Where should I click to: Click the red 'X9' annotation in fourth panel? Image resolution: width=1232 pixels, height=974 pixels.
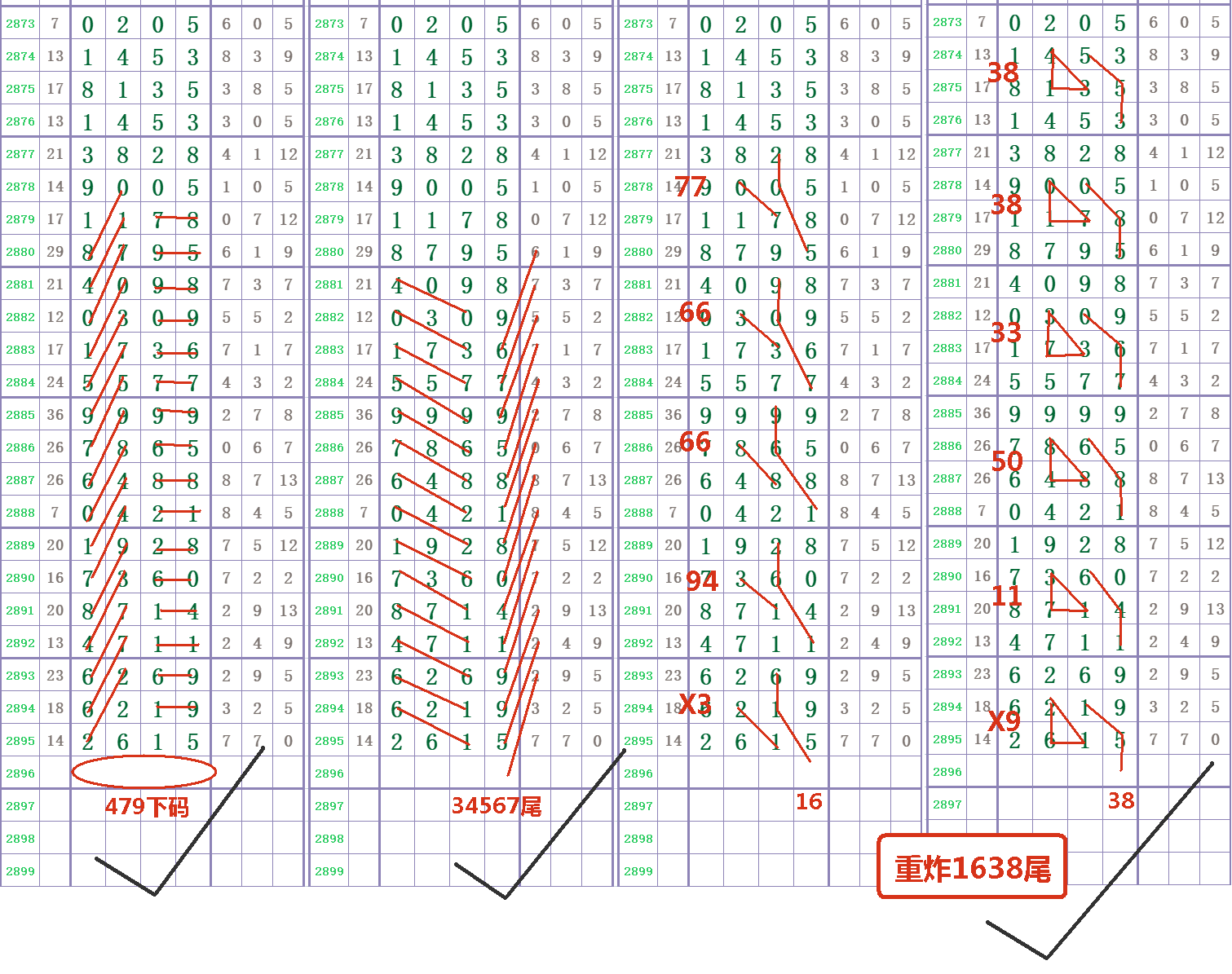1004,721
